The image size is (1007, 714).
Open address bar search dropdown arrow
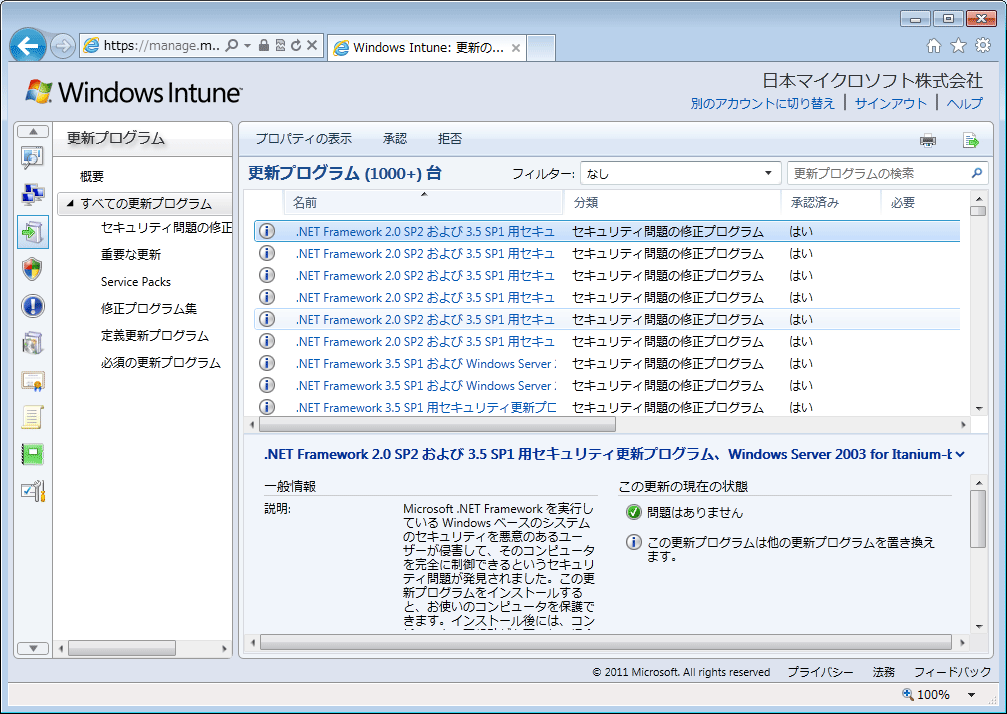pos(247,45)
